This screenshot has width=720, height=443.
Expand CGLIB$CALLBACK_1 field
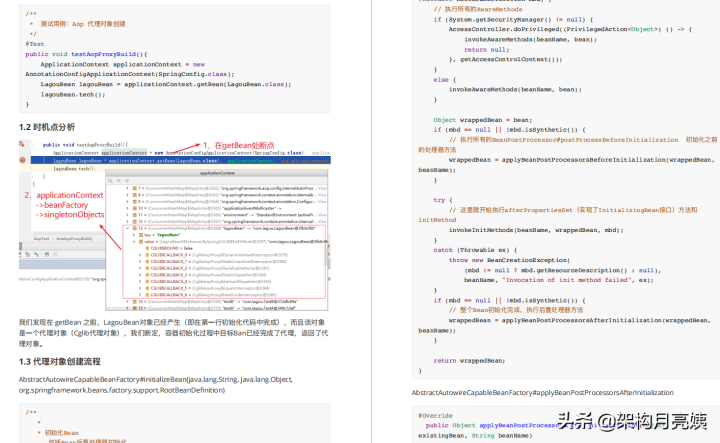[x=140, y=261]
